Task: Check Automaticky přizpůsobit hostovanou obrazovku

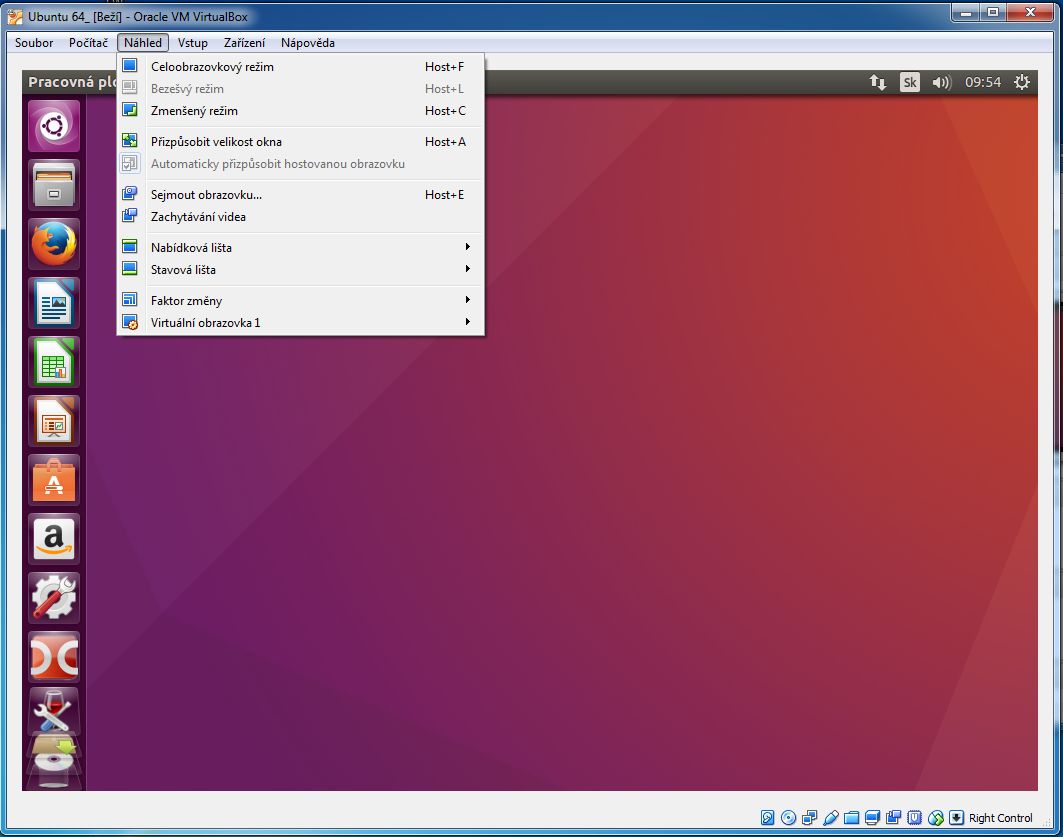Action: click(x=300, y=163)
